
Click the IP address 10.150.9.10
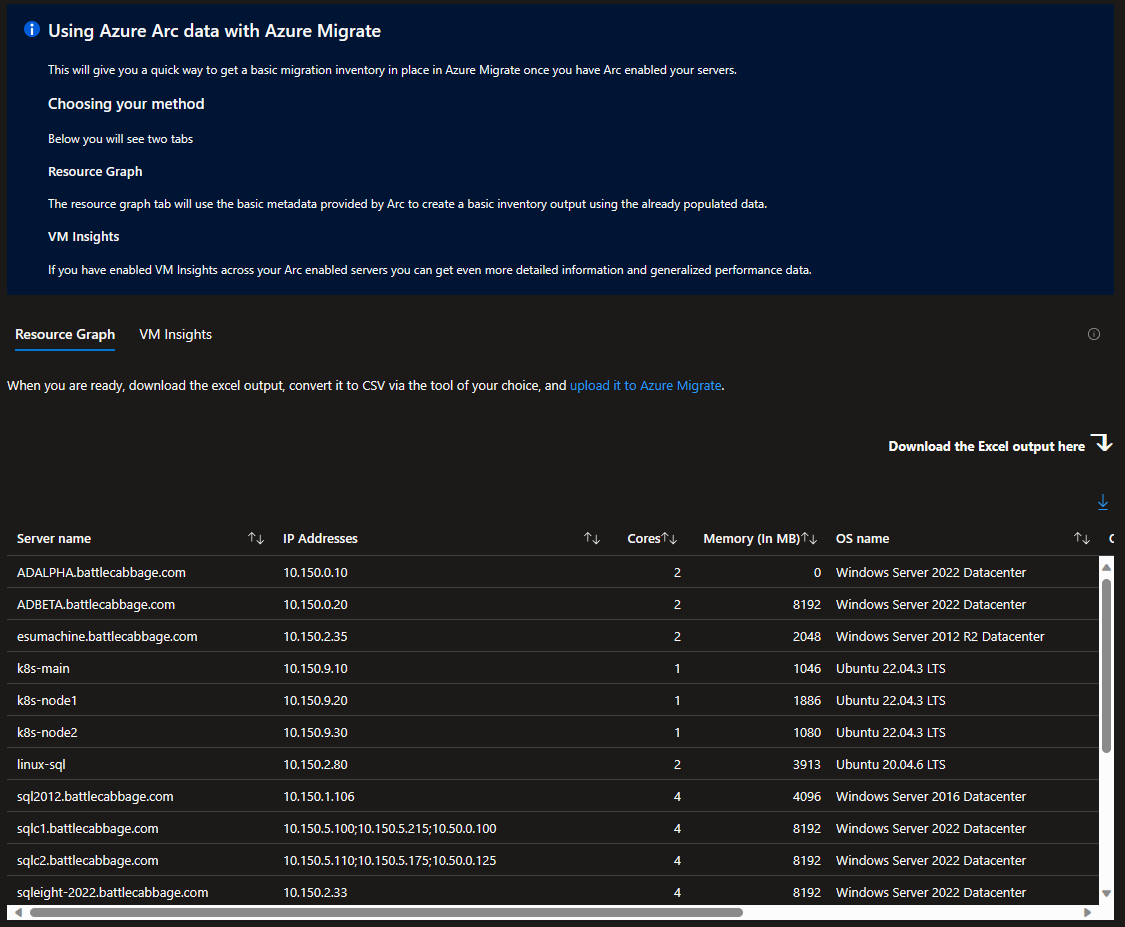click(x=315, y=668)
